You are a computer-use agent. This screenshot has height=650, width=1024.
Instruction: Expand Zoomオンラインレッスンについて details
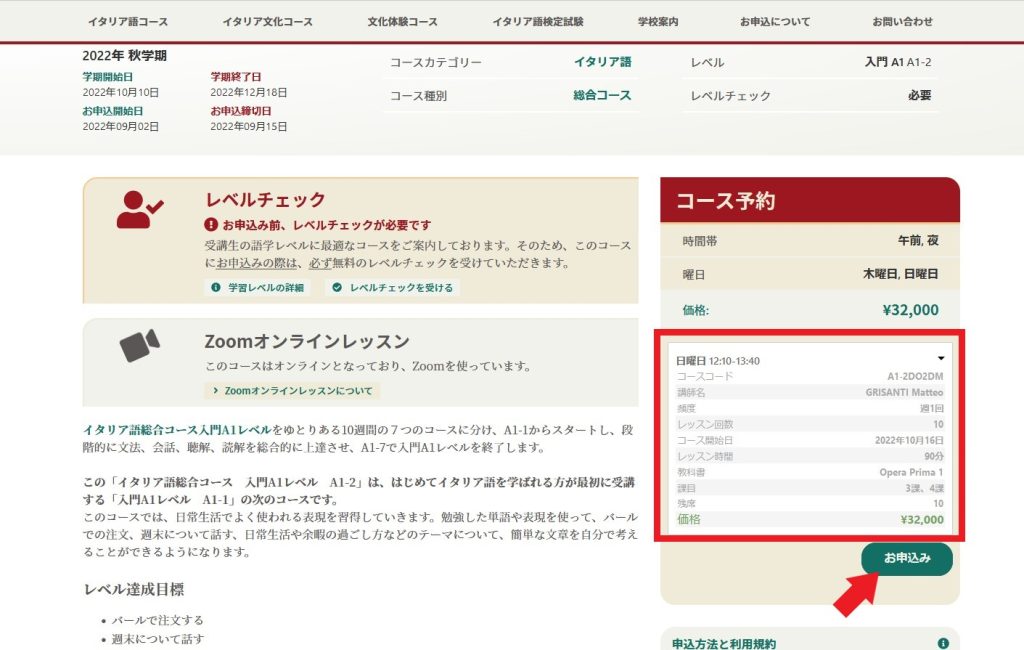coord(292,391)
